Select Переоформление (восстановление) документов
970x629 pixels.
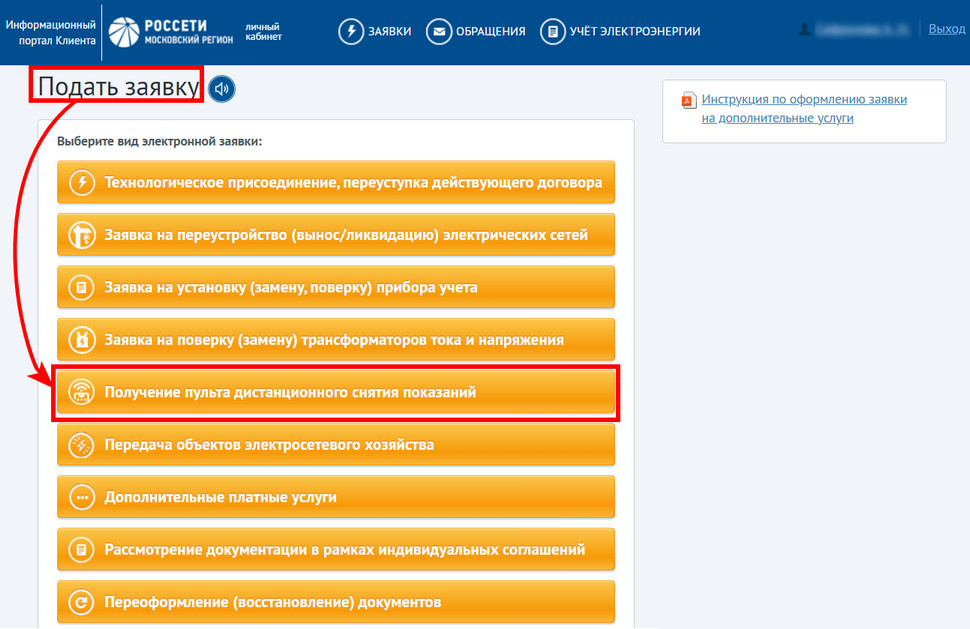(x=336, y=602)
